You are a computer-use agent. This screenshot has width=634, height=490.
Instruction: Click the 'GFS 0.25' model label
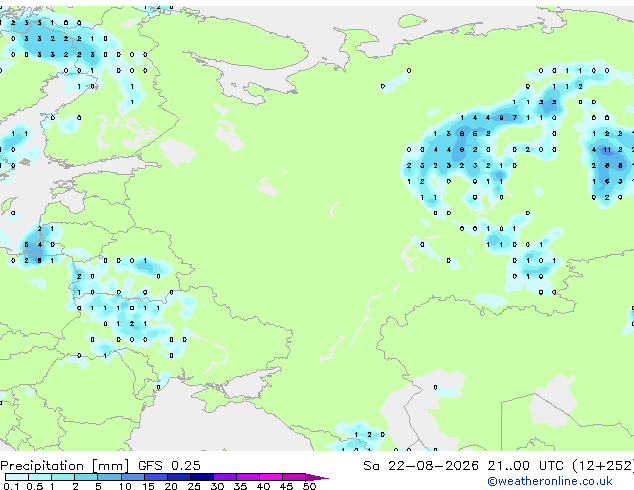click(x=169, y=466)
